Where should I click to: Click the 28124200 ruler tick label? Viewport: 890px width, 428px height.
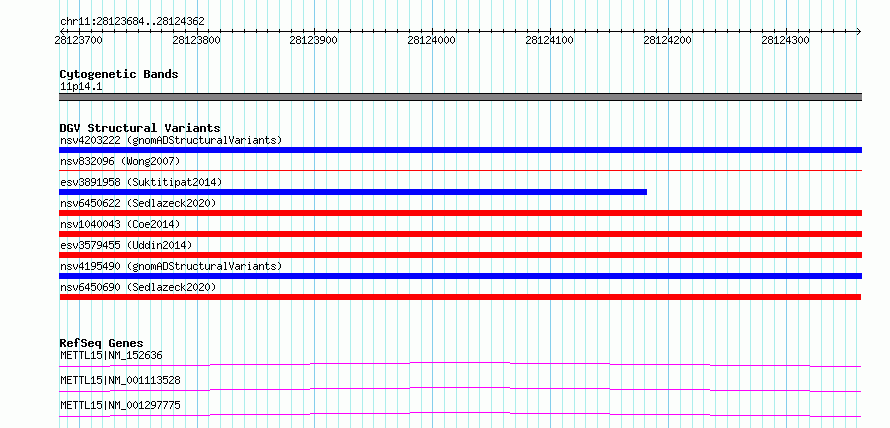pos(668,40)
